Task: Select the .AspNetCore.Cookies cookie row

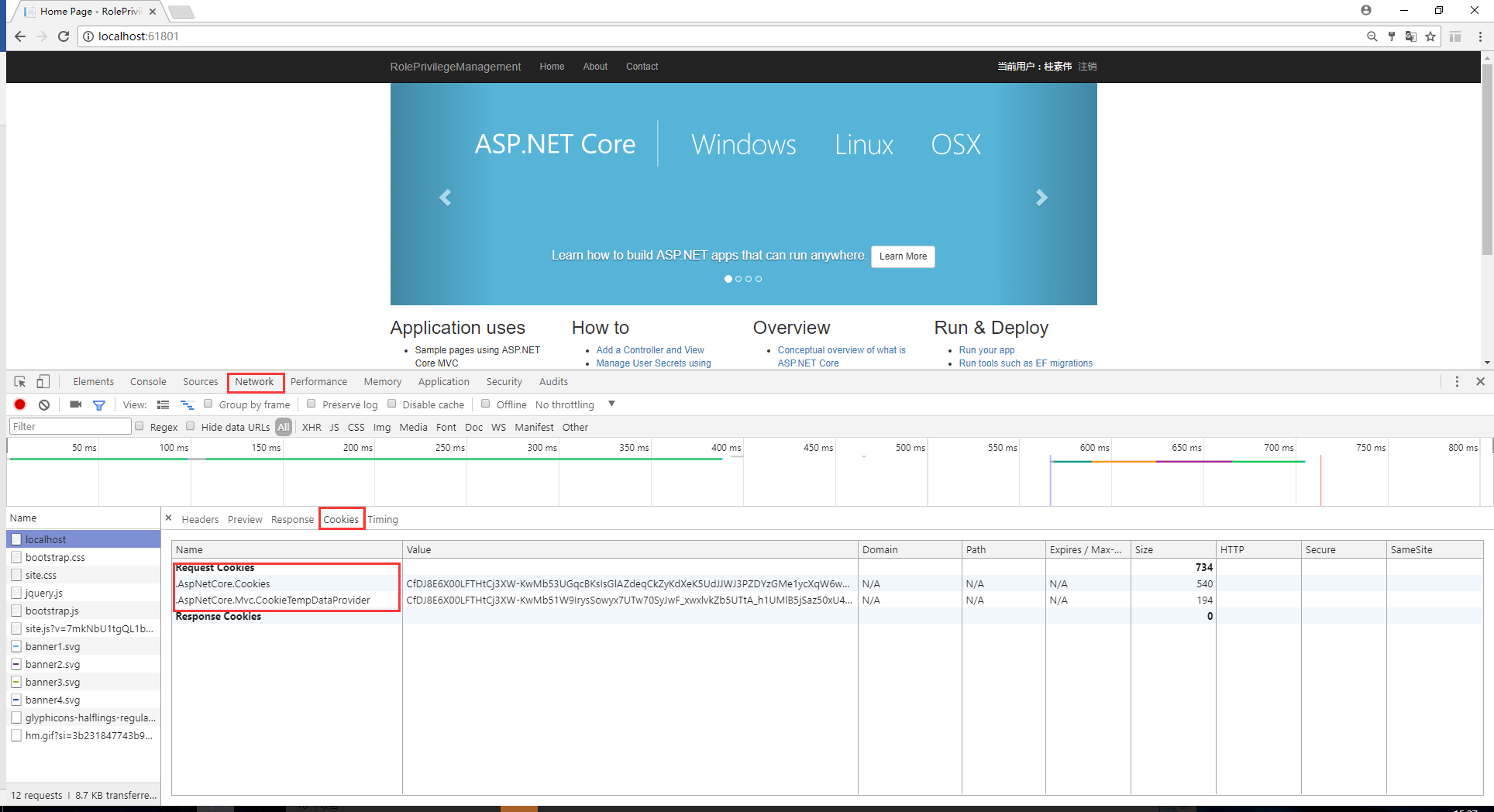Action: pyautogui.click(x=827, y=583)
